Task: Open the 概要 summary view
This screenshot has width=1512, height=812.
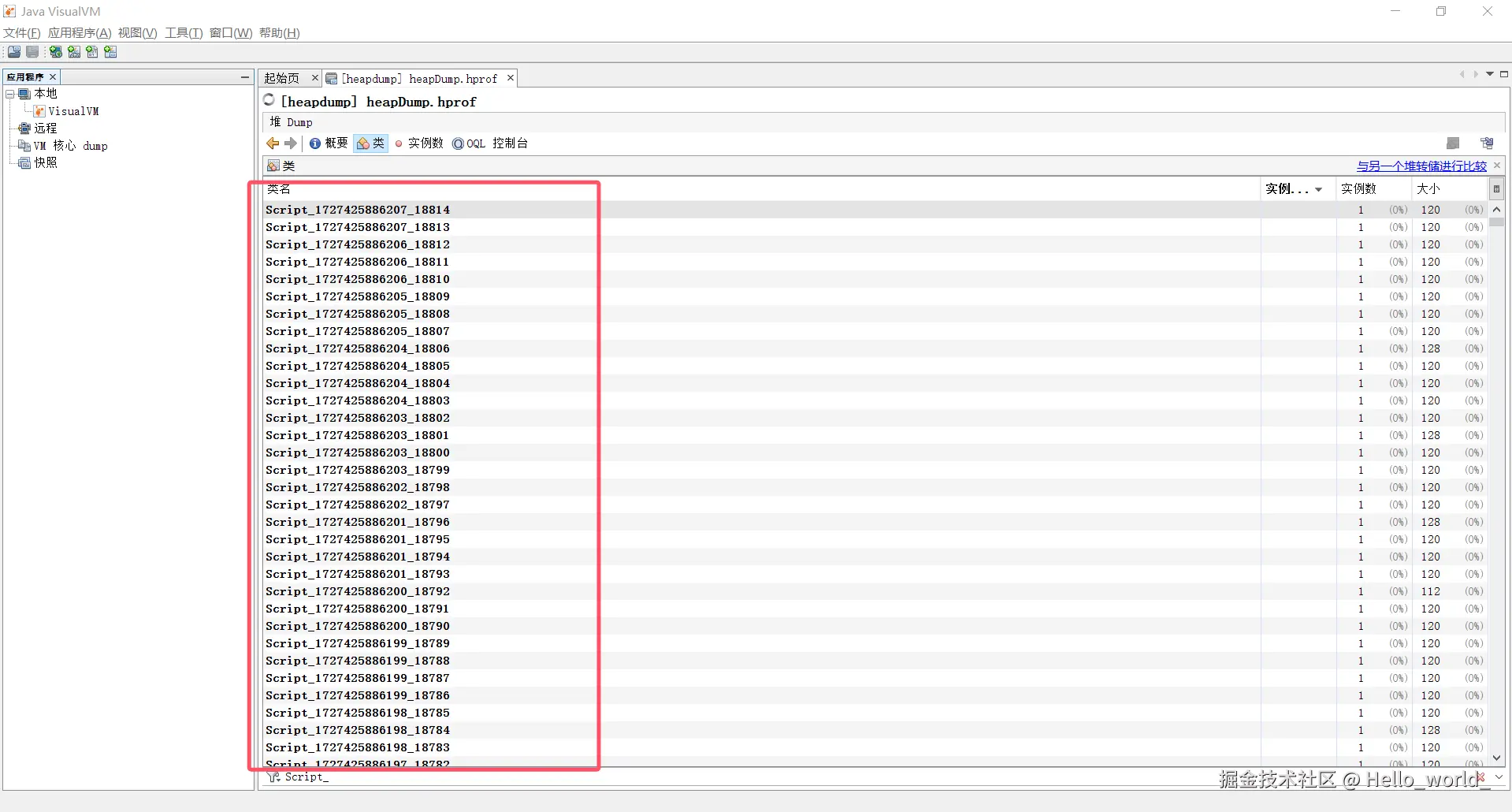Action: coord(329,143)
